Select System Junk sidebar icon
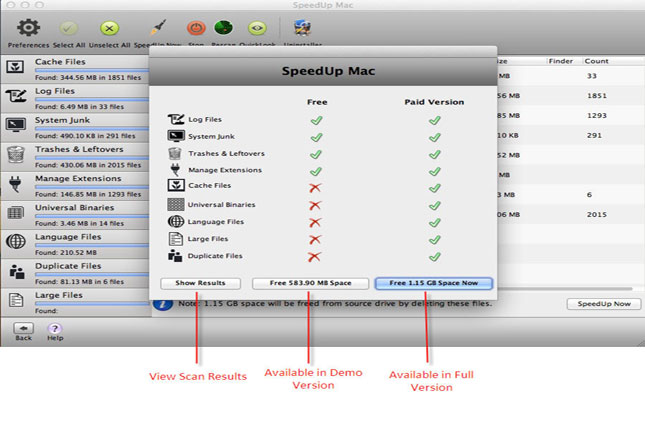 (x=16, y=124)
